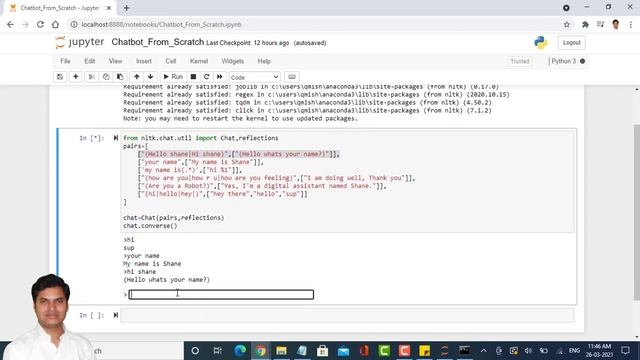Screen dimensions: 640x360
Task: Open the volume control tray icon
Action: (x=529, y=351)
